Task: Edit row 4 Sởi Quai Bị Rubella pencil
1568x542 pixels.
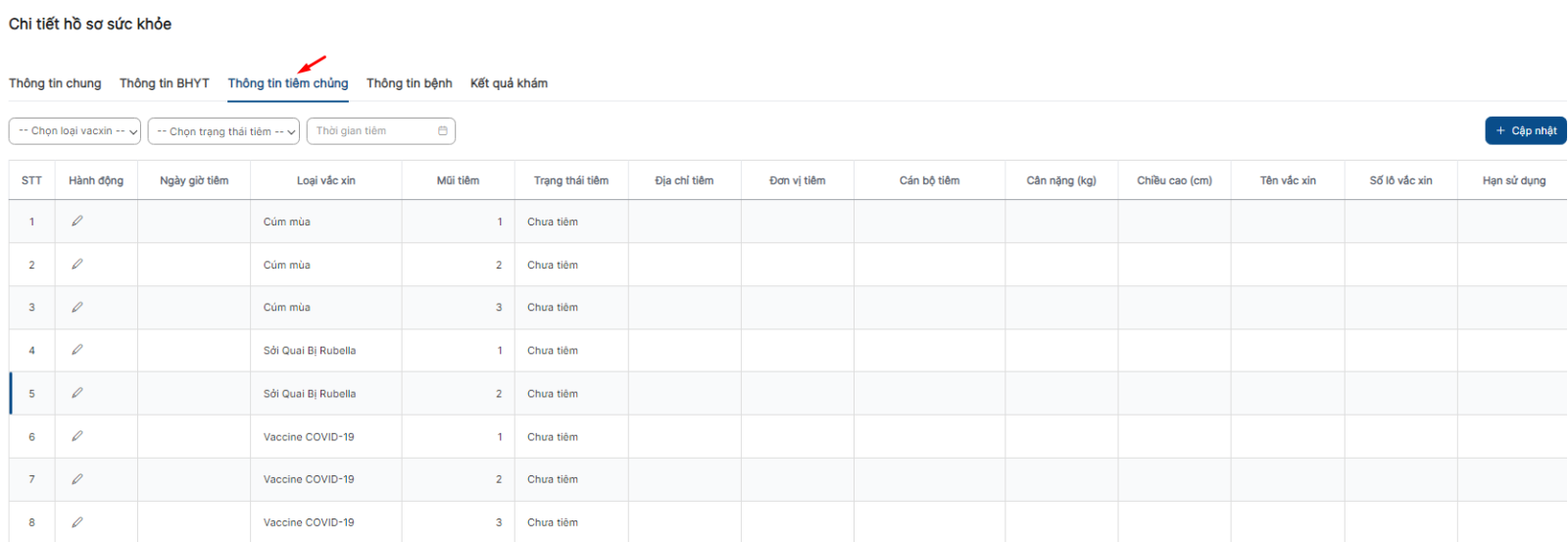Action: [x=77, y=350]
